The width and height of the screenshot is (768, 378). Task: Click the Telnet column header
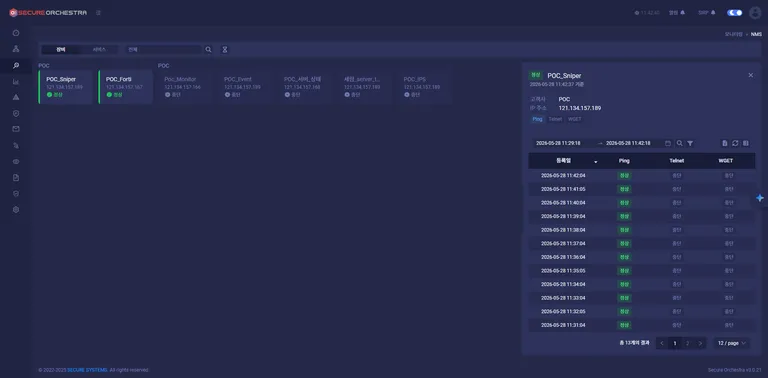tap(676, 161)
